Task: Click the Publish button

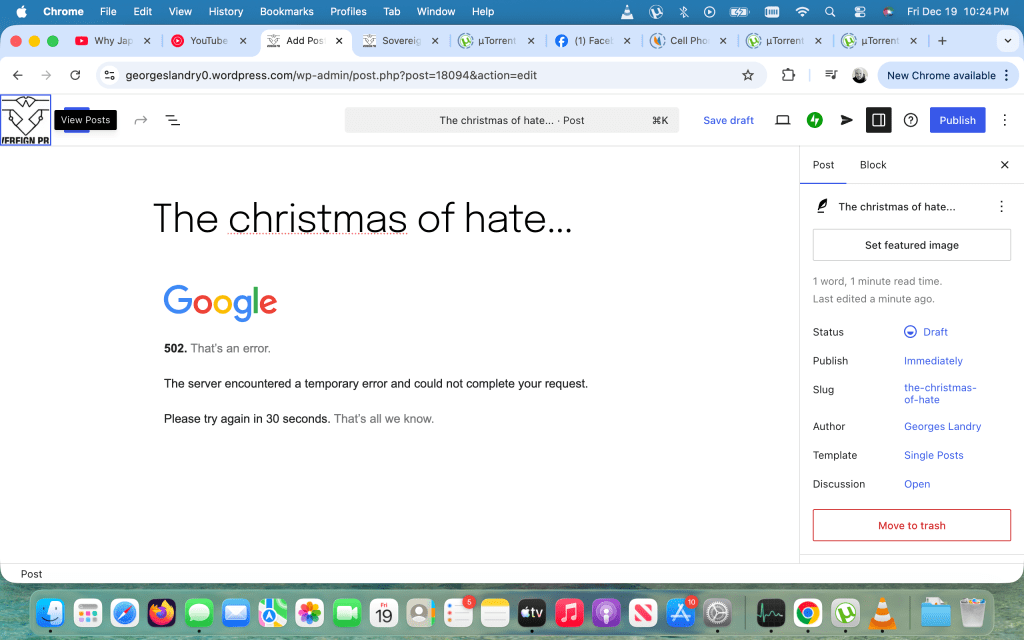Action: [957, 120]
